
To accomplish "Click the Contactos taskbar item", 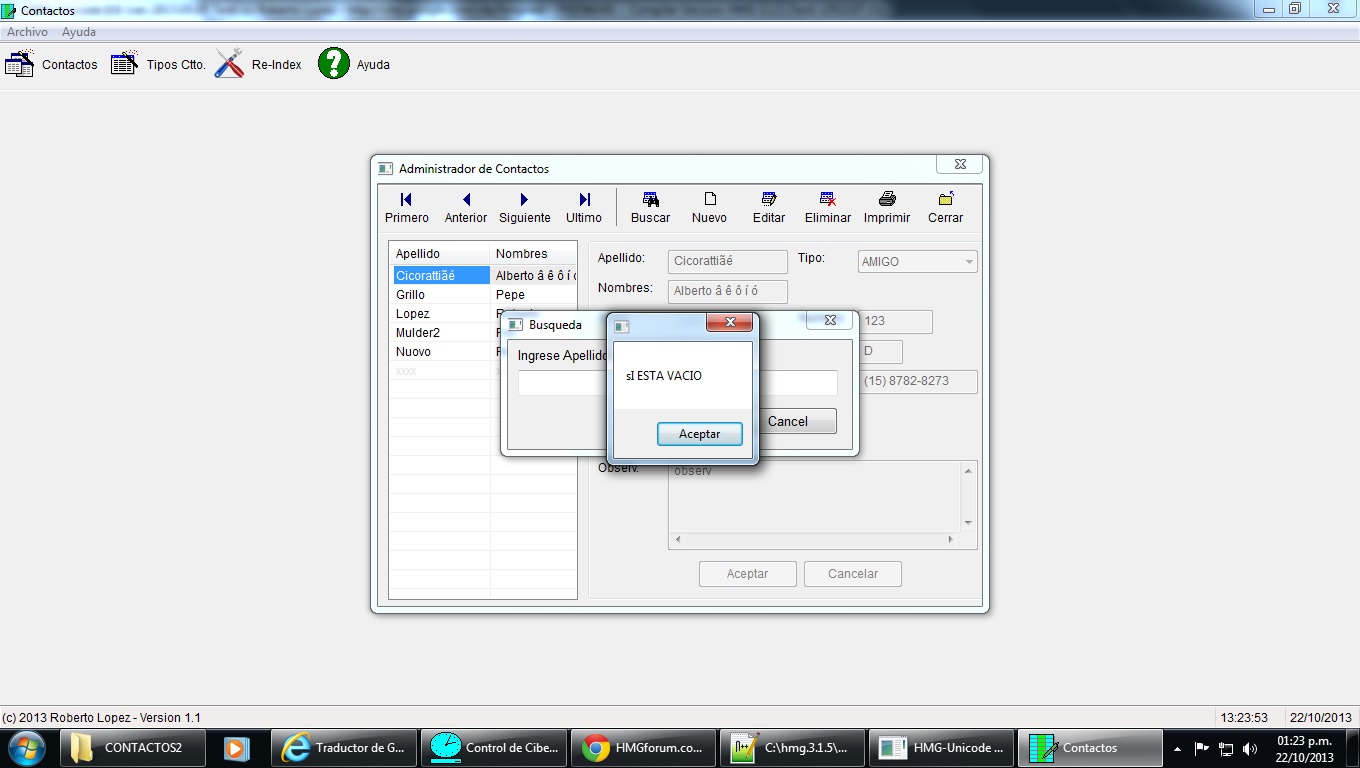I will 1091,747.
